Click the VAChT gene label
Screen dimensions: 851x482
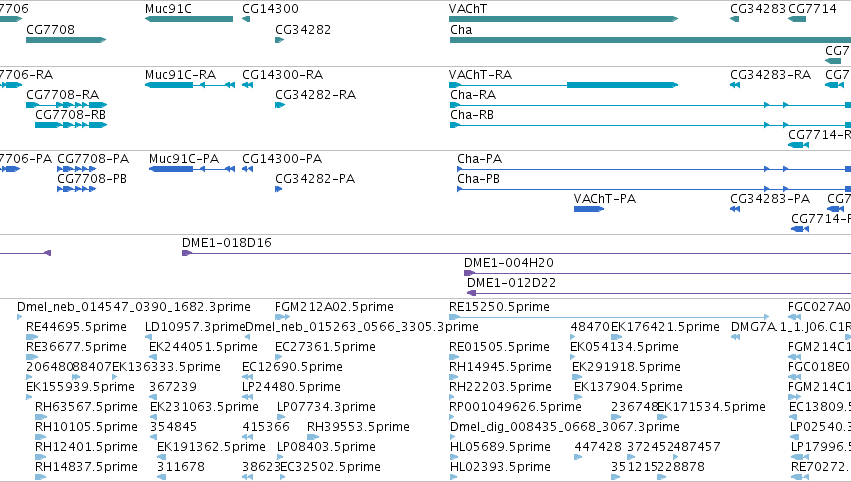point(468,9)
